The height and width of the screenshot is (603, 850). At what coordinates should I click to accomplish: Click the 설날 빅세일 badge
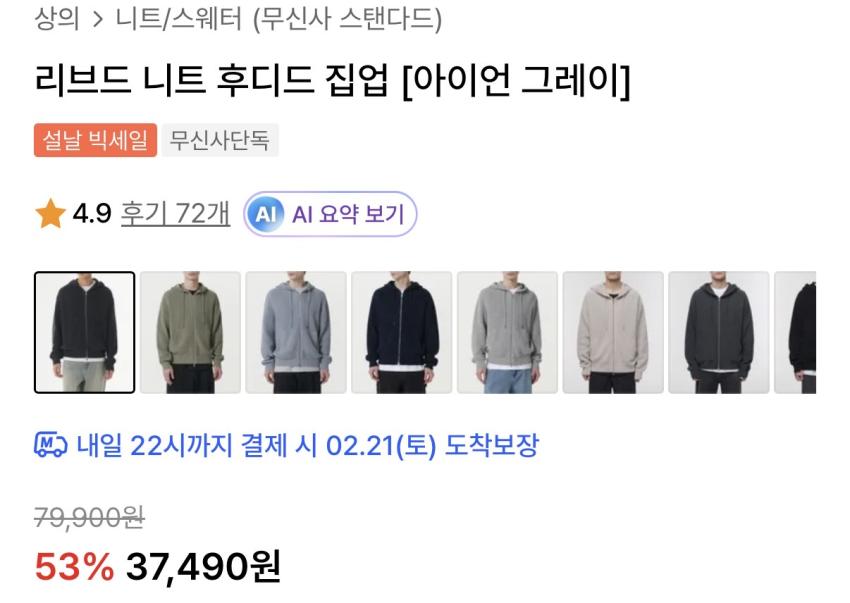[95, 140]
